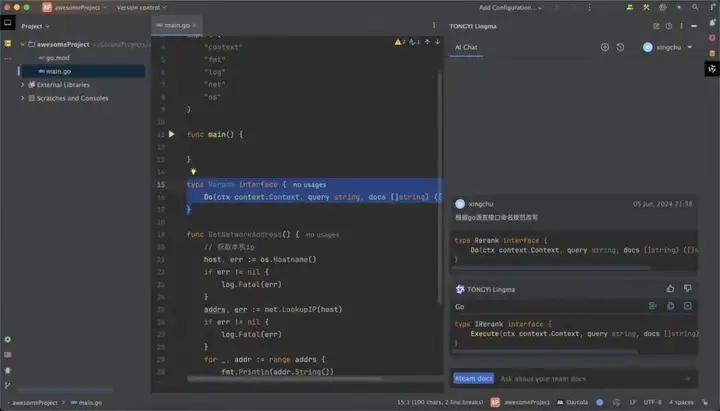The width and height of the screenshot is (720, 411).
Task: Create new file from generated code icon
Action: tap(687, 306)
